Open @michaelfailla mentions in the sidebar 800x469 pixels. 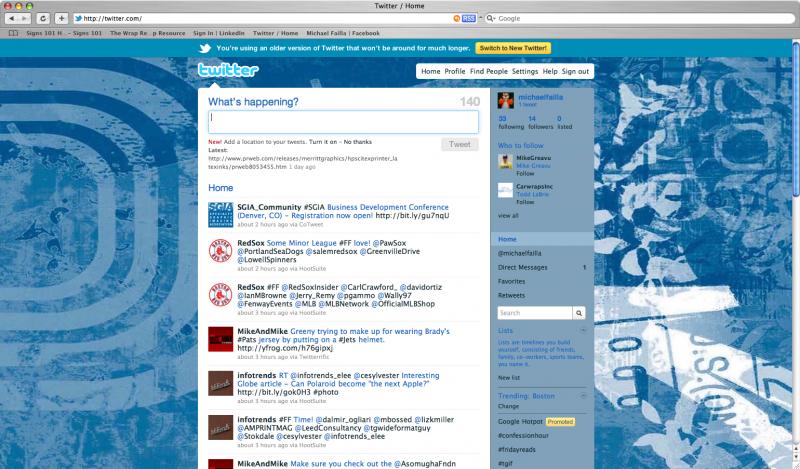point(520,253)
